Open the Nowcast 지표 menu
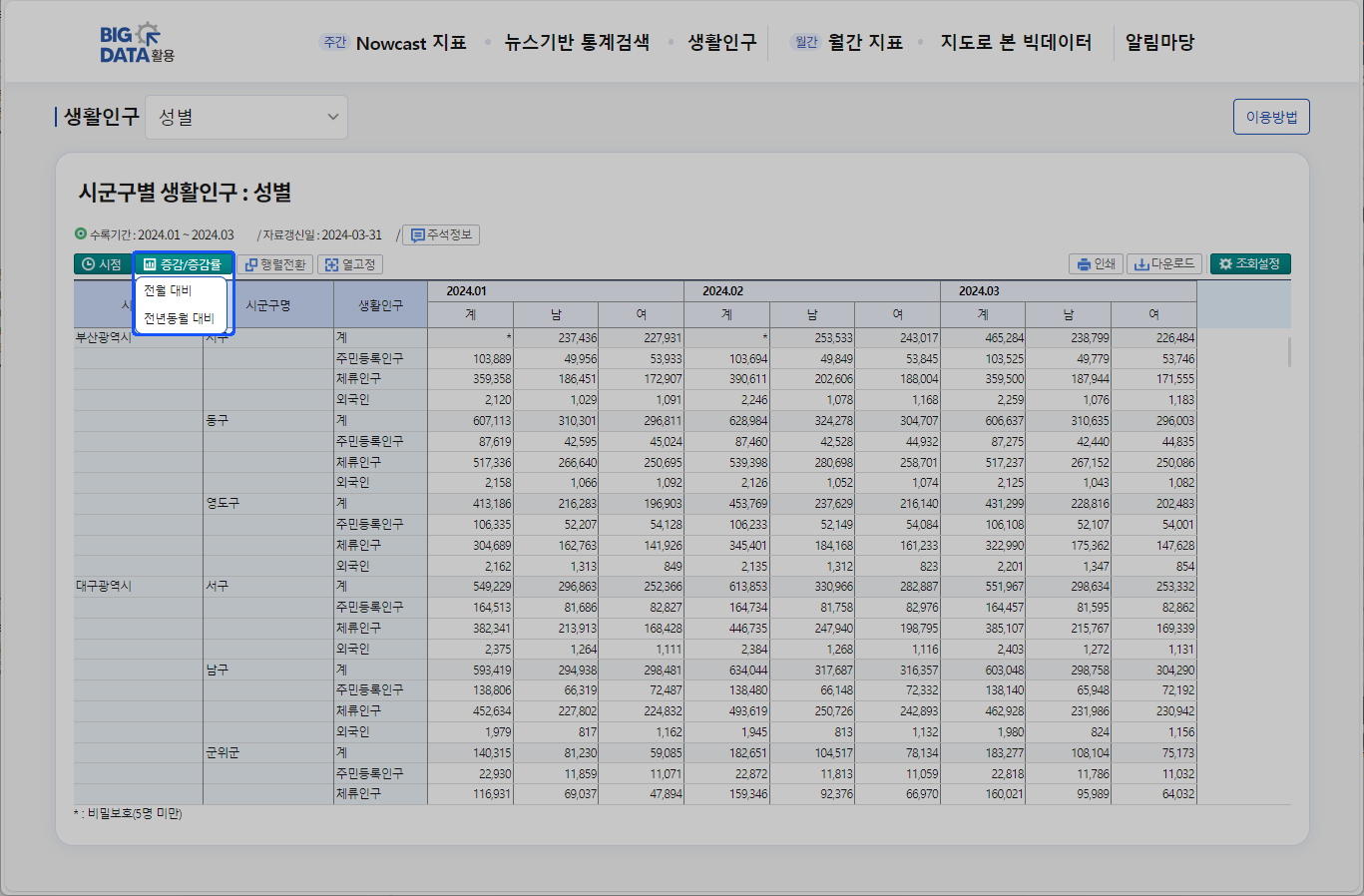 tap(410, 43)
